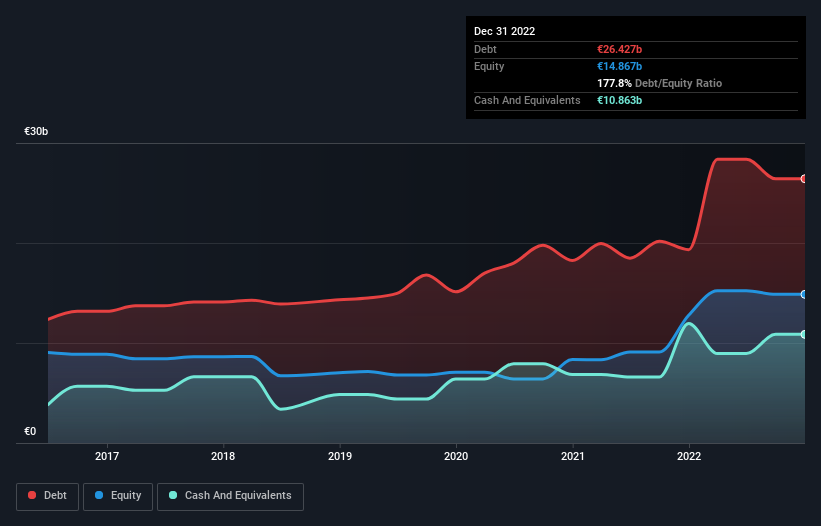Click the €26.427b debt value
This screenshot has width=821, height=526.
619,49
